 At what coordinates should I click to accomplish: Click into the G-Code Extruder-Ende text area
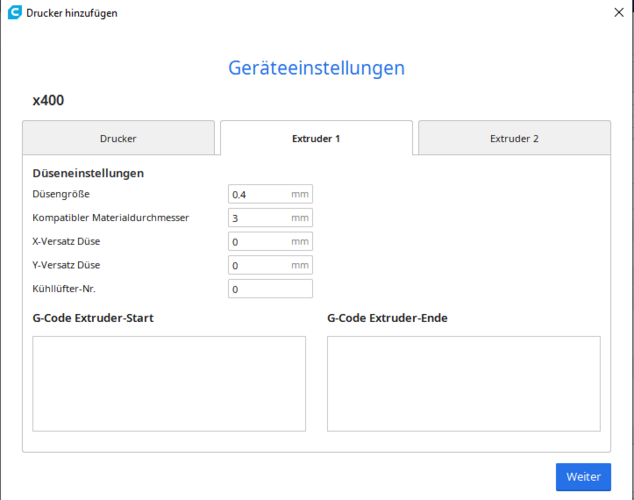coord(463,383)
